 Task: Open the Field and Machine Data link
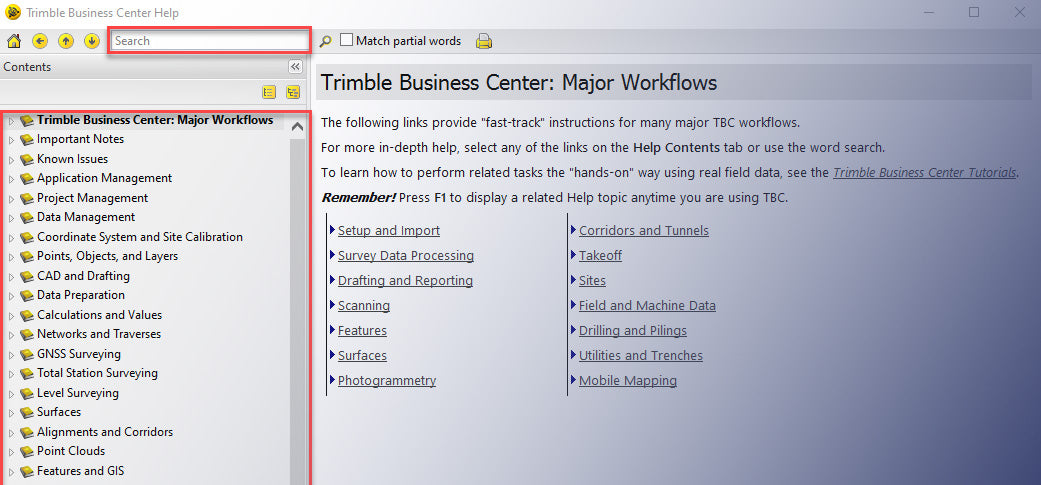(647, 306)
